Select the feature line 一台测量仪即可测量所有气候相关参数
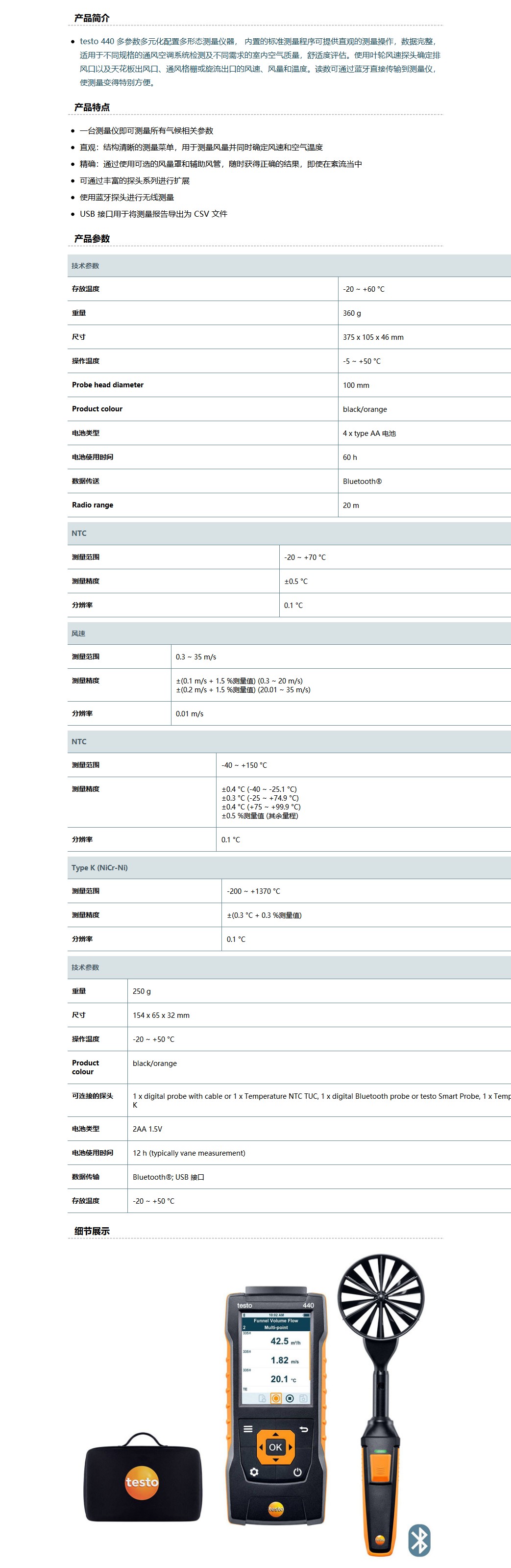 [x=146, y=131]
